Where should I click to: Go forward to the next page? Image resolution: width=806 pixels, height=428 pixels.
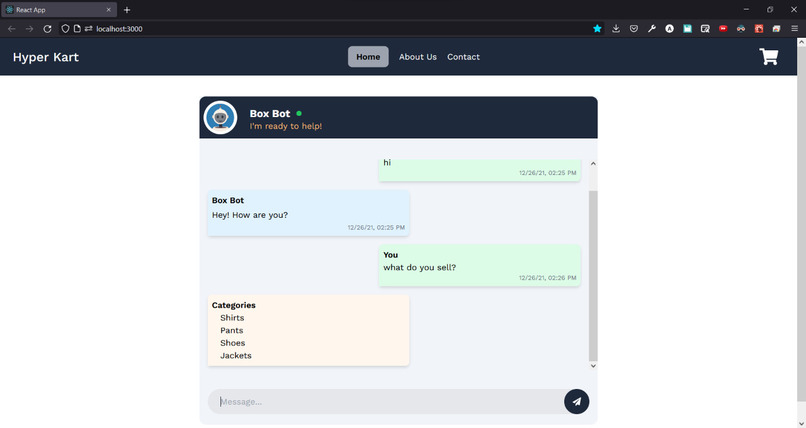pyautogui.click(x=29, y=29)
